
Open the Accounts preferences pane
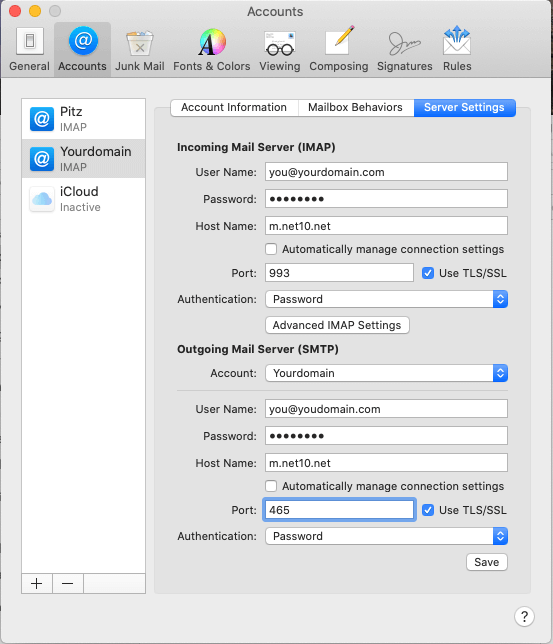tap(82, 49)
